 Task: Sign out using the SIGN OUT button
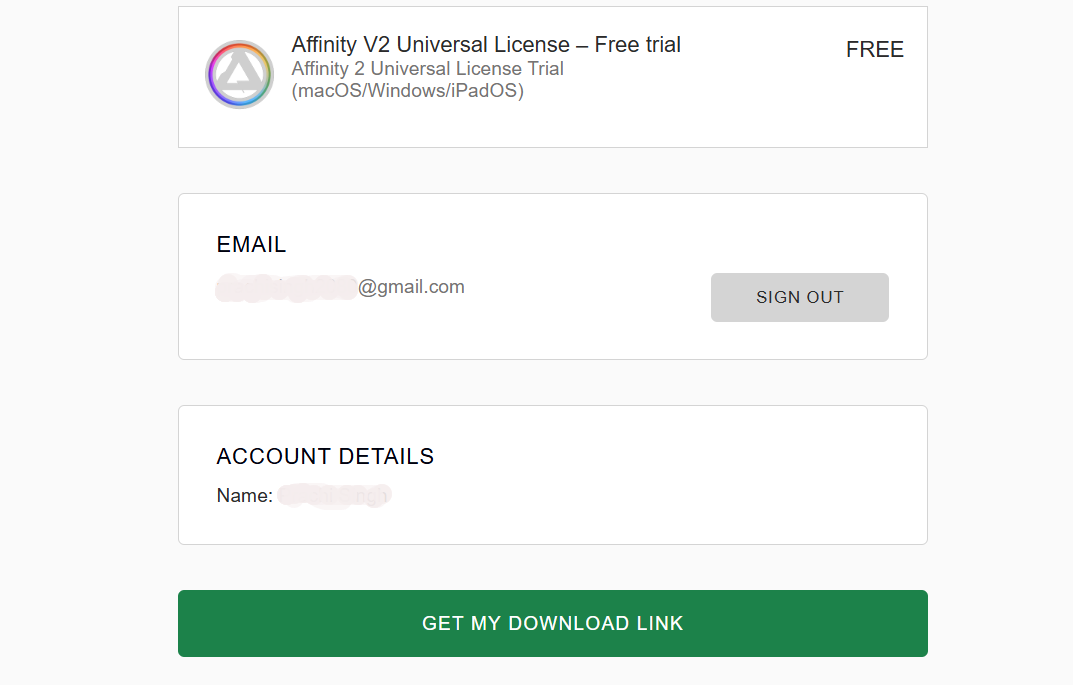[800, 298]
